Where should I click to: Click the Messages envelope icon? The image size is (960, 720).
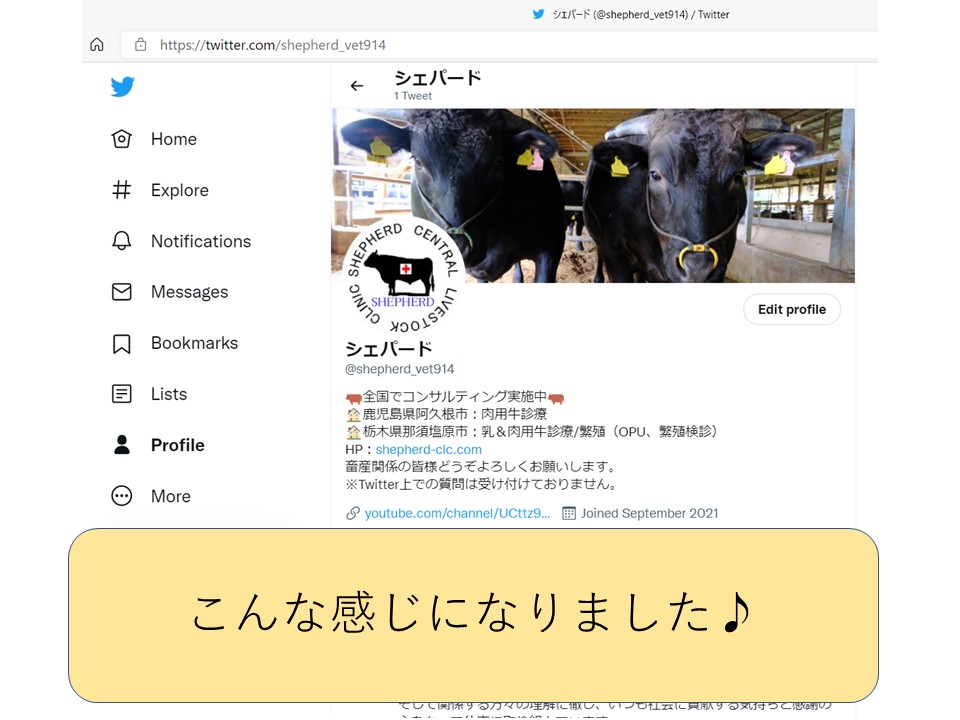pyautogui.click(x=121, y=291)
